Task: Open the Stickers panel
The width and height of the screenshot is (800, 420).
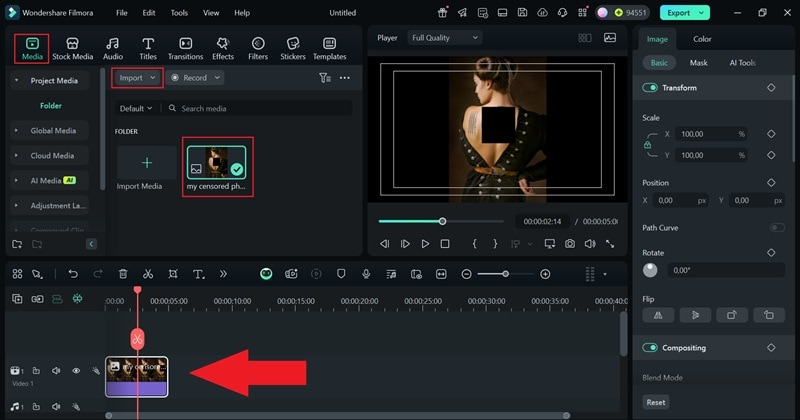Action: point(293,48)
